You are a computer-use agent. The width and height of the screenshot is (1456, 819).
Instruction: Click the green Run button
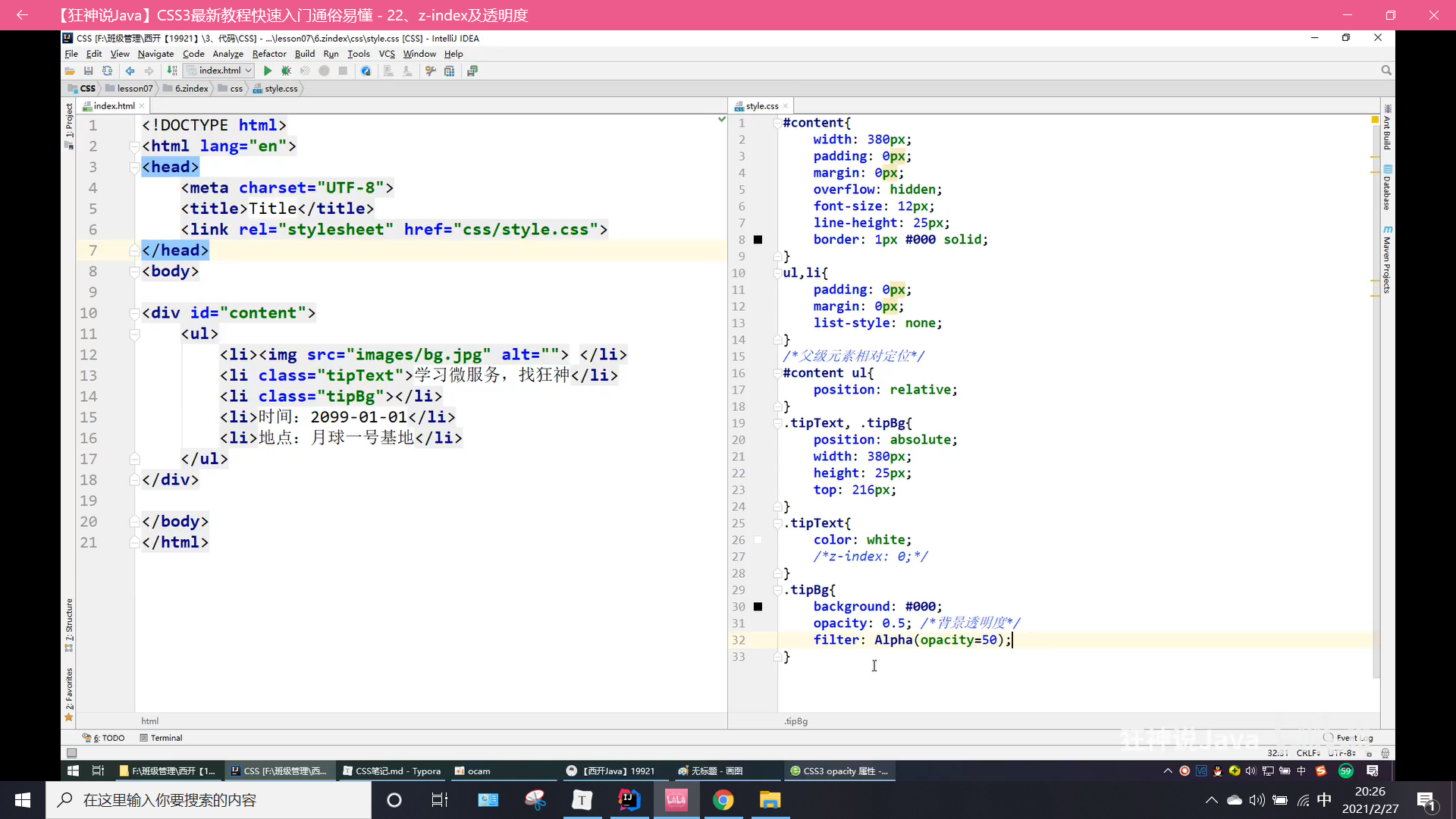pos(268,71)
